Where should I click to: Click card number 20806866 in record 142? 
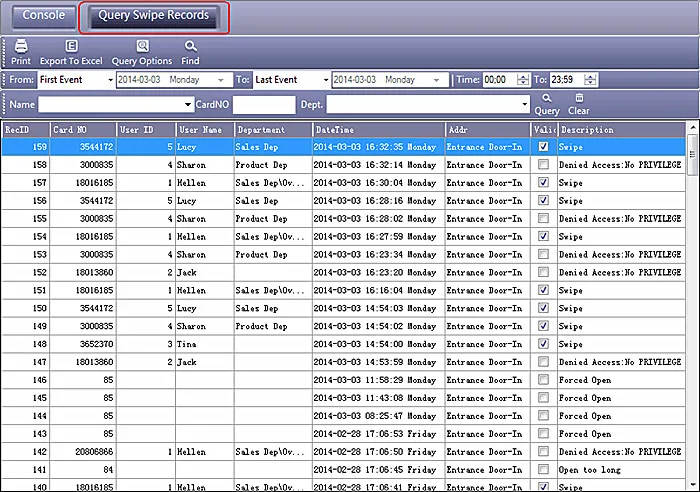pos(94,452)
